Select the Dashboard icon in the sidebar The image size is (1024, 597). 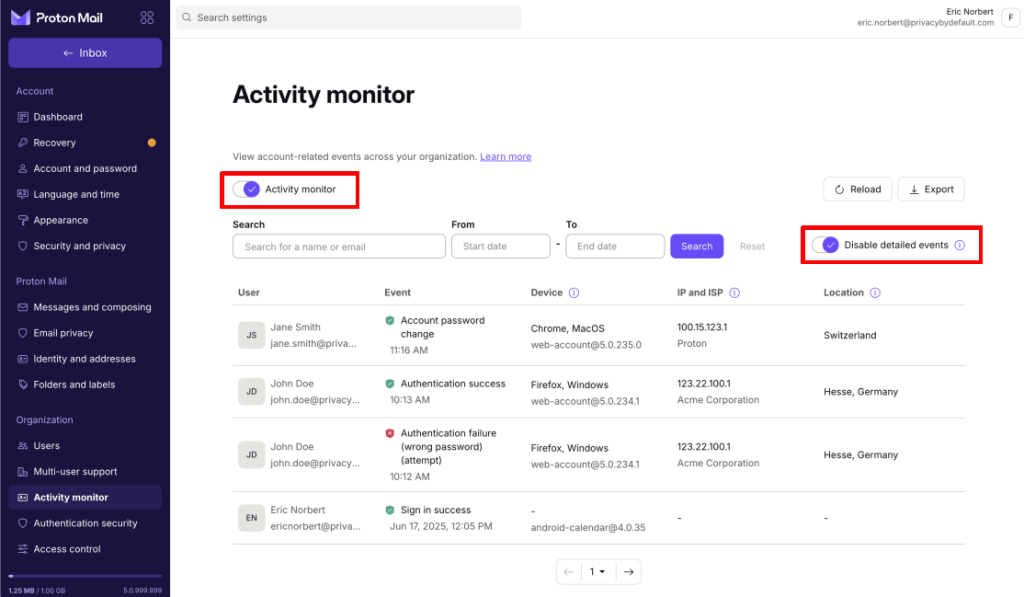pyautogui.click(x=22, y=117)
